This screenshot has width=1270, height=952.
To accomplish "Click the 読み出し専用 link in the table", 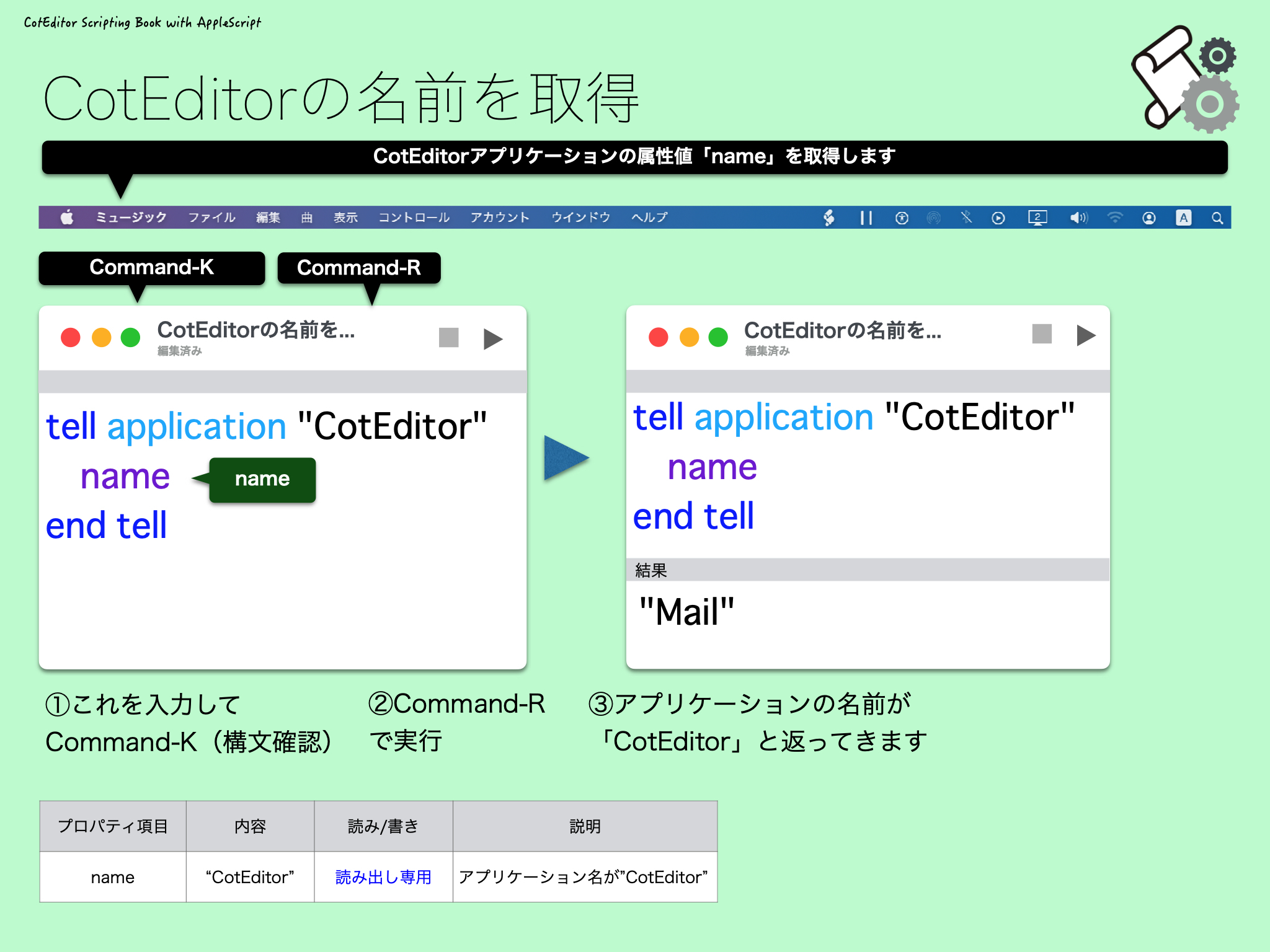I will (383, 877).
